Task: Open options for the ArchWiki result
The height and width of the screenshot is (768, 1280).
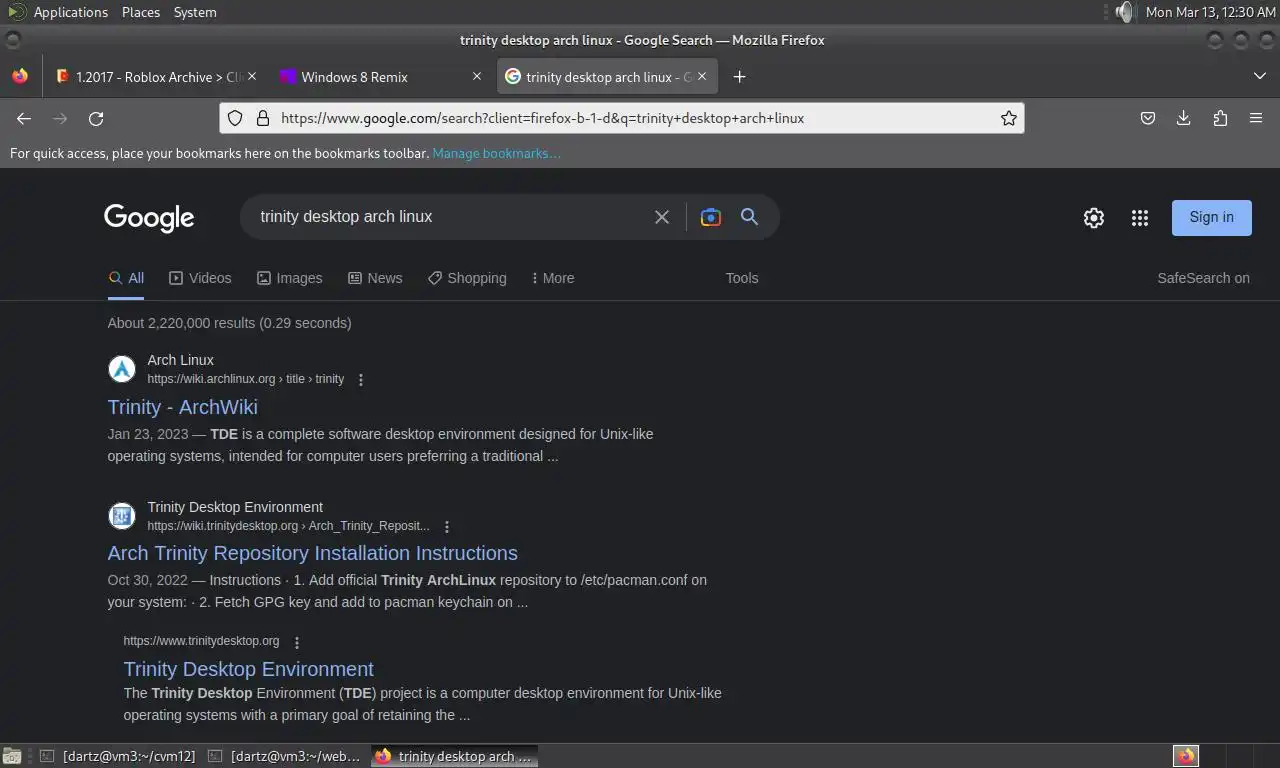Action: tap(361, 380)
